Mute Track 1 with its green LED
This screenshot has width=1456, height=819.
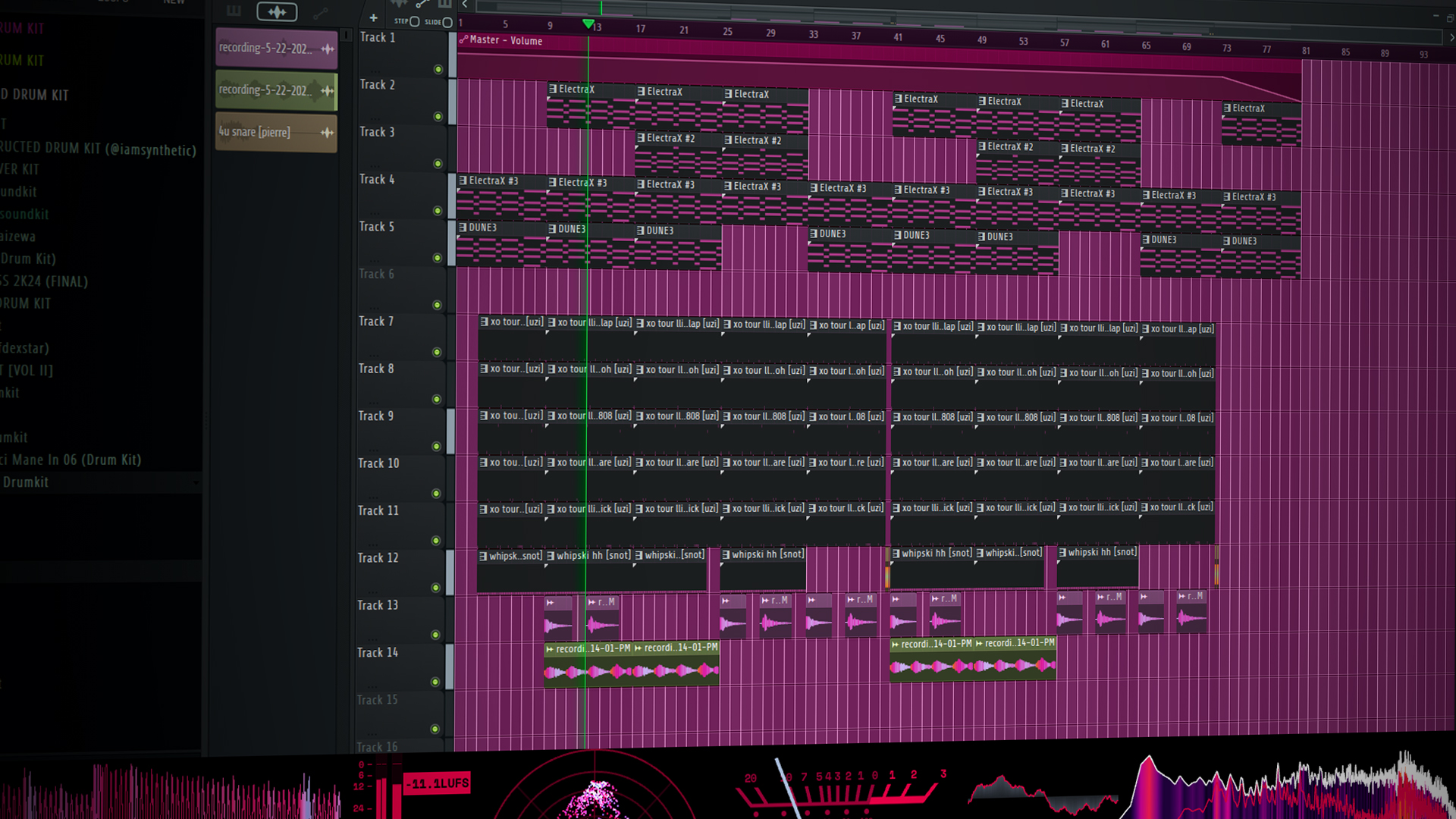tap(438, 70)
